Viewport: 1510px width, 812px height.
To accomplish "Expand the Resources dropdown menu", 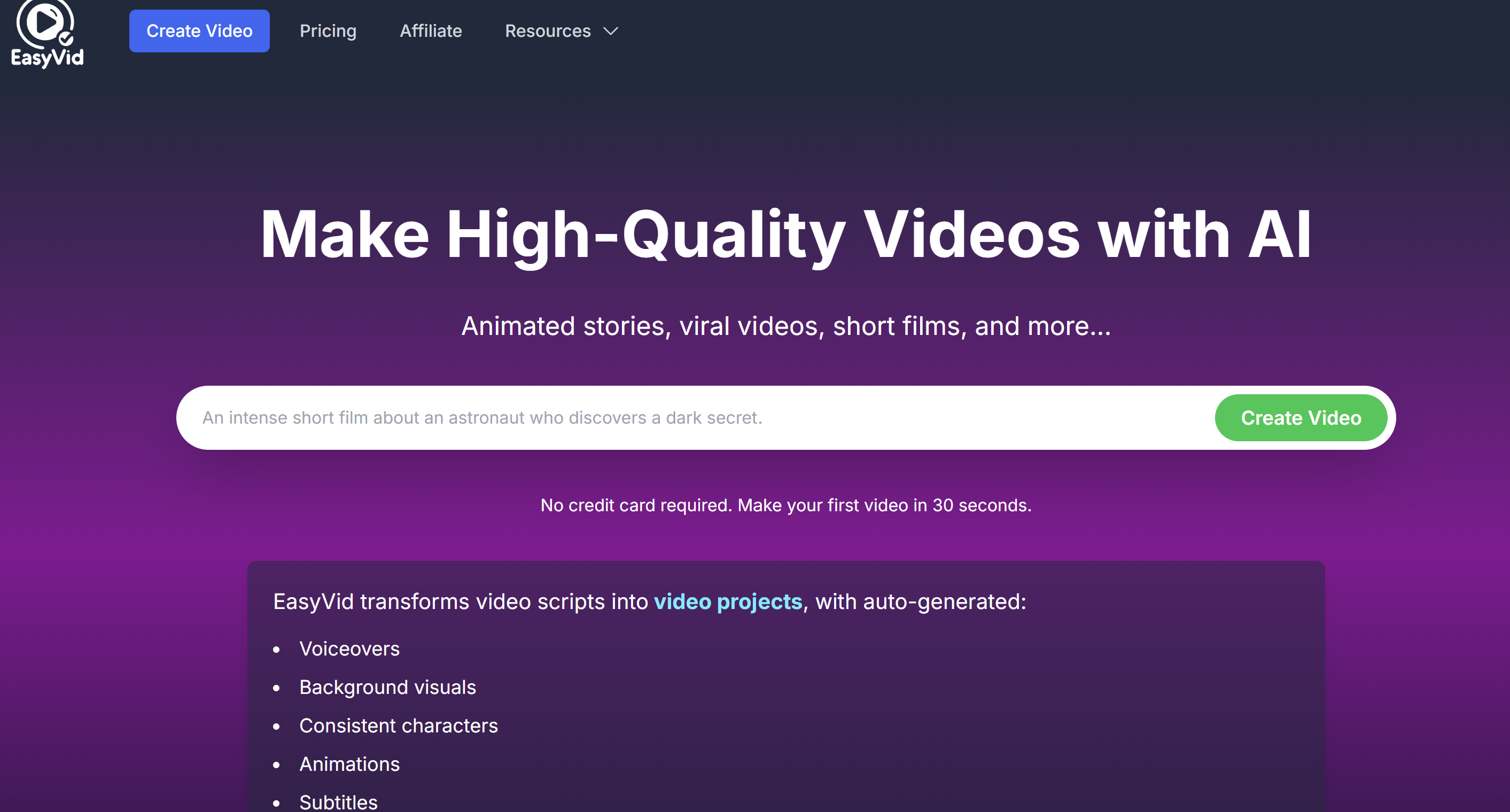I will pos(562,31).
